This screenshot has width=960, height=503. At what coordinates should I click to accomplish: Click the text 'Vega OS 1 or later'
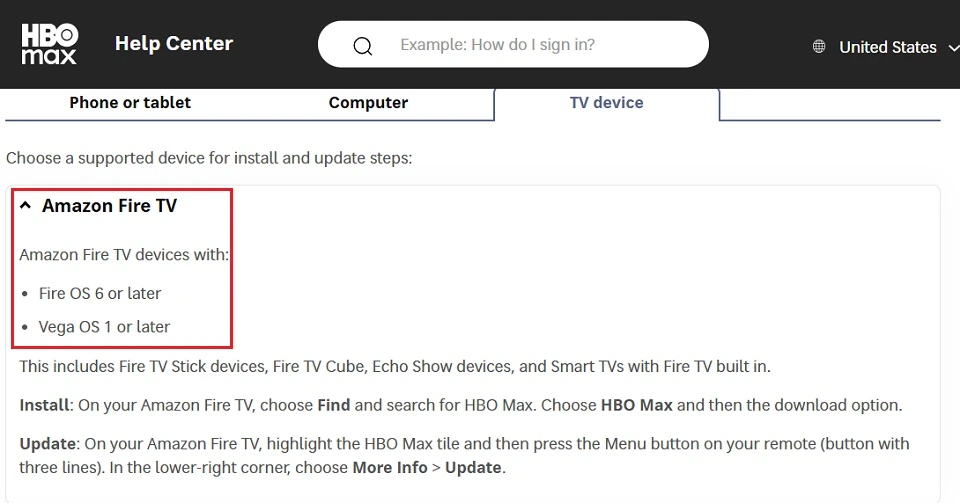(104, 327)
